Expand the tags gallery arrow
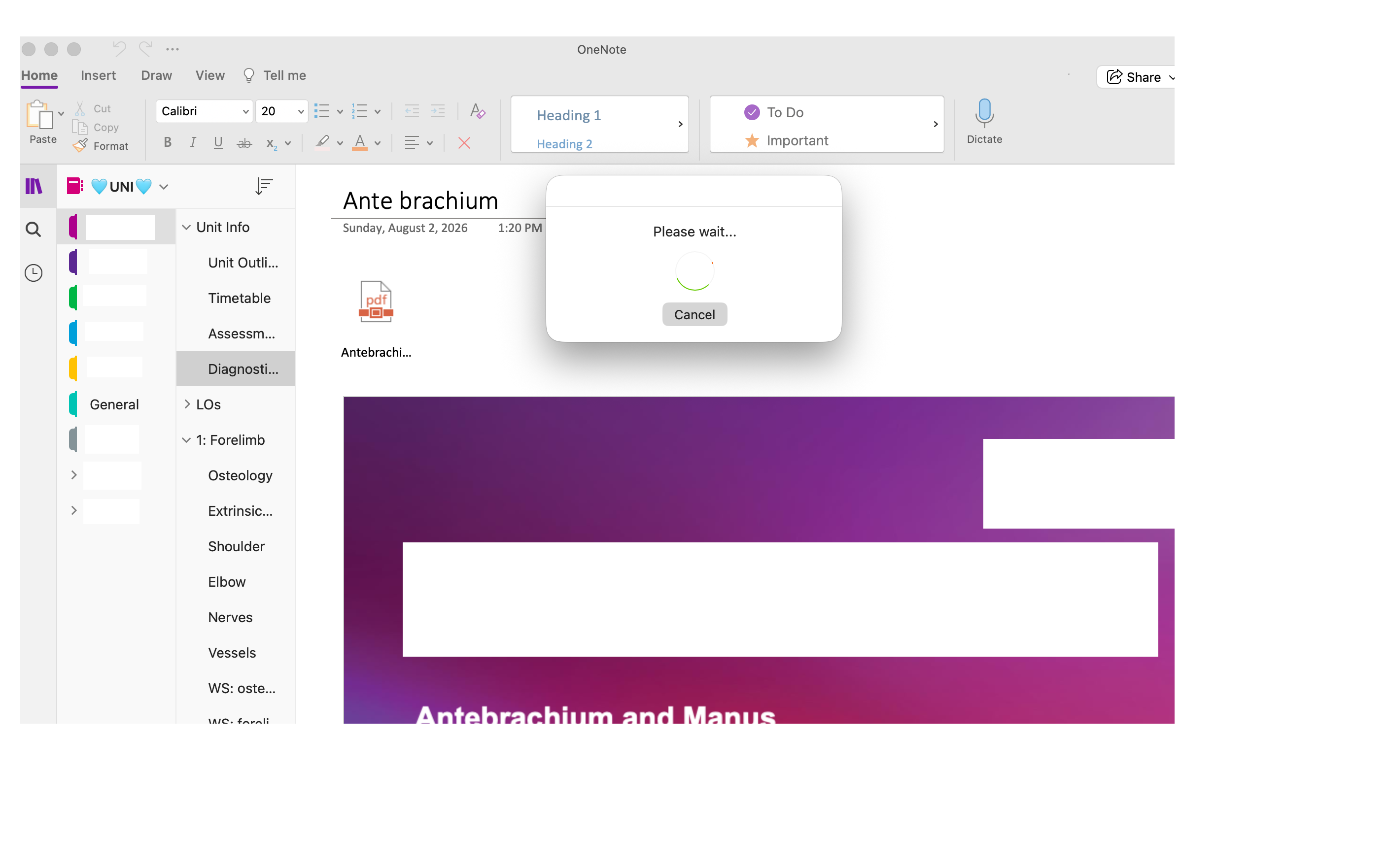Image resolution: width=1388 pixels, height=868 pixels. [936, 124]
